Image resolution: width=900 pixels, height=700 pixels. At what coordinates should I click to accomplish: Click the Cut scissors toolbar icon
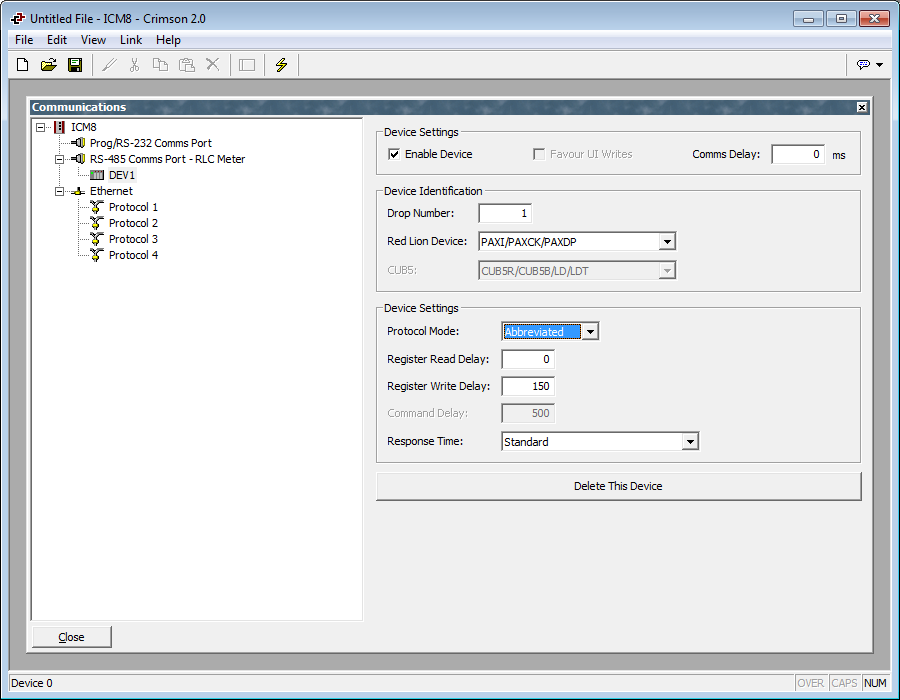[x=134, y=65]
